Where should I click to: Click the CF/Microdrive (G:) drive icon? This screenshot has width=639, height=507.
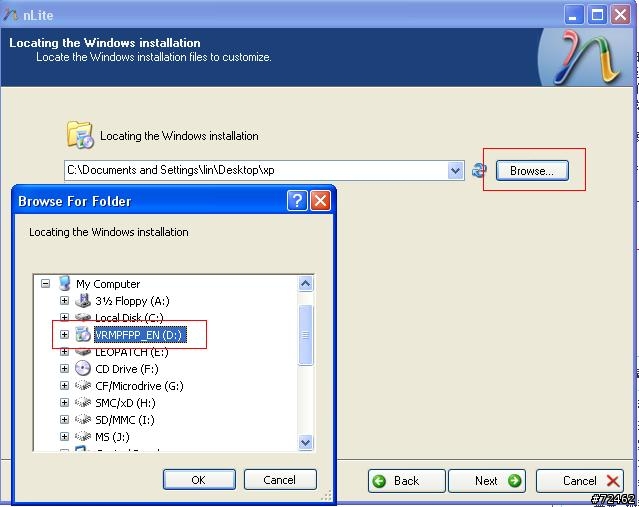(83, 386)
